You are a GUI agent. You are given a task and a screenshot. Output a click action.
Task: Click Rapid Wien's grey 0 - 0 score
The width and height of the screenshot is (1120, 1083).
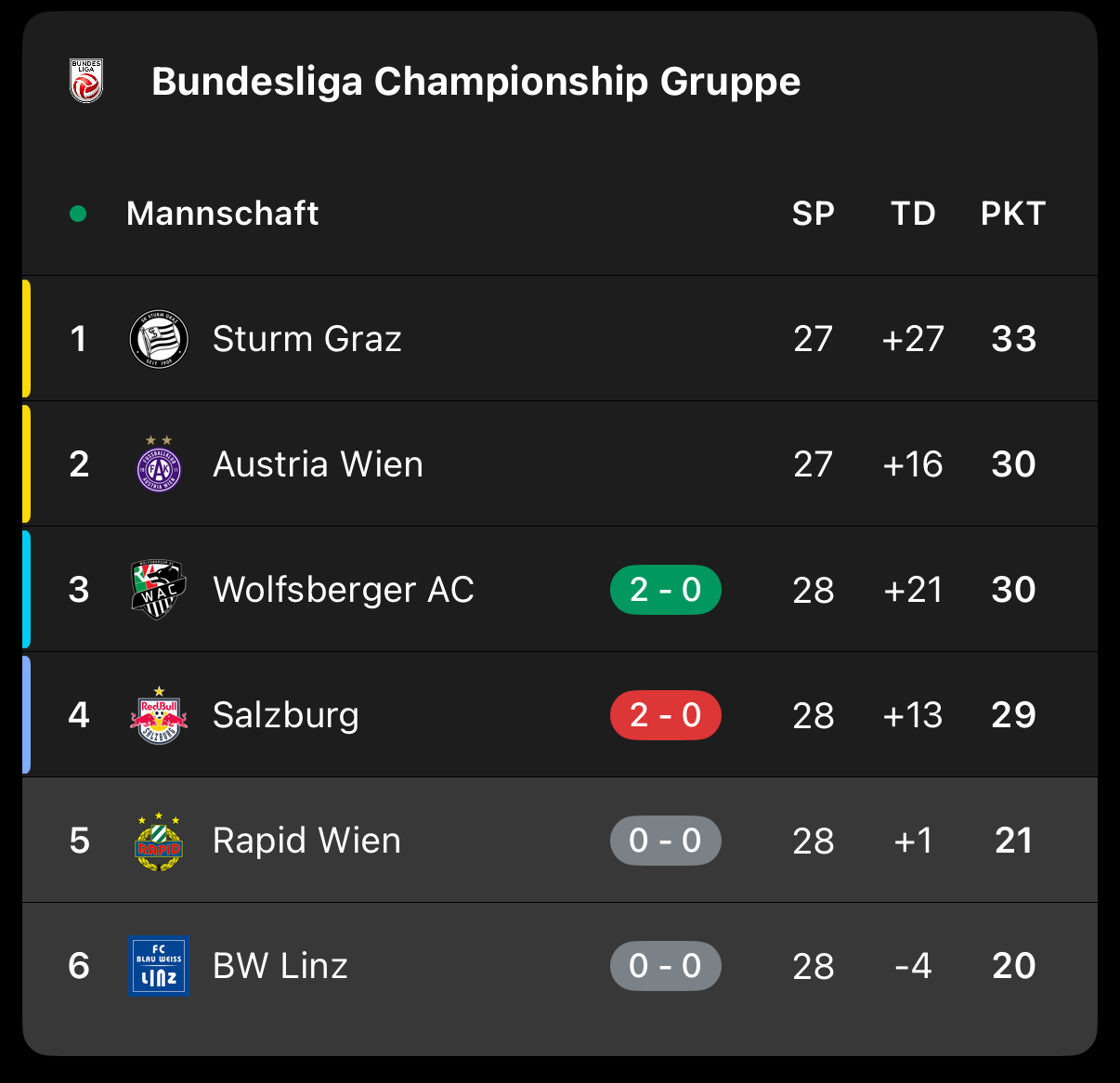pos(665,841)
